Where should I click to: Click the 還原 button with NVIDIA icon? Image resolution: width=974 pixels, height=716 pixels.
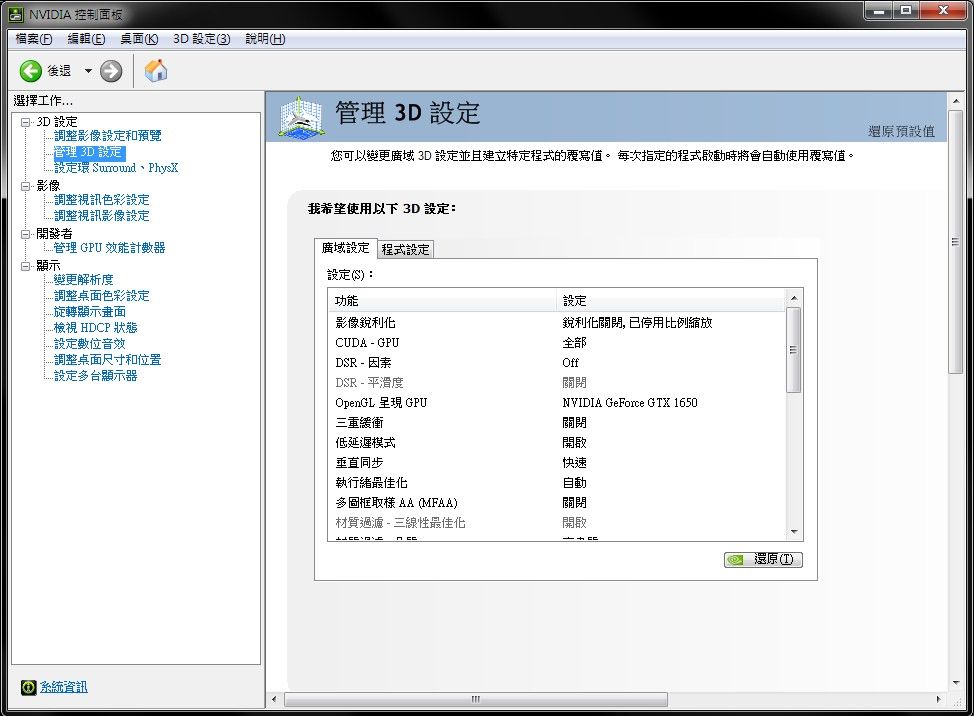763,560
